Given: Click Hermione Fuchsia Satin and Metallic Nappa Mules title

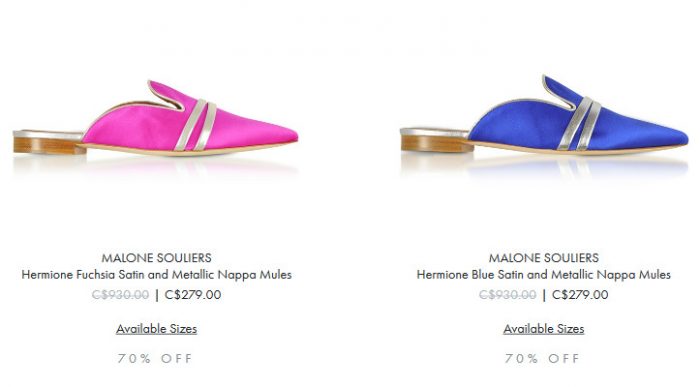Looking at the screenshot, I should tap(156, 275).
